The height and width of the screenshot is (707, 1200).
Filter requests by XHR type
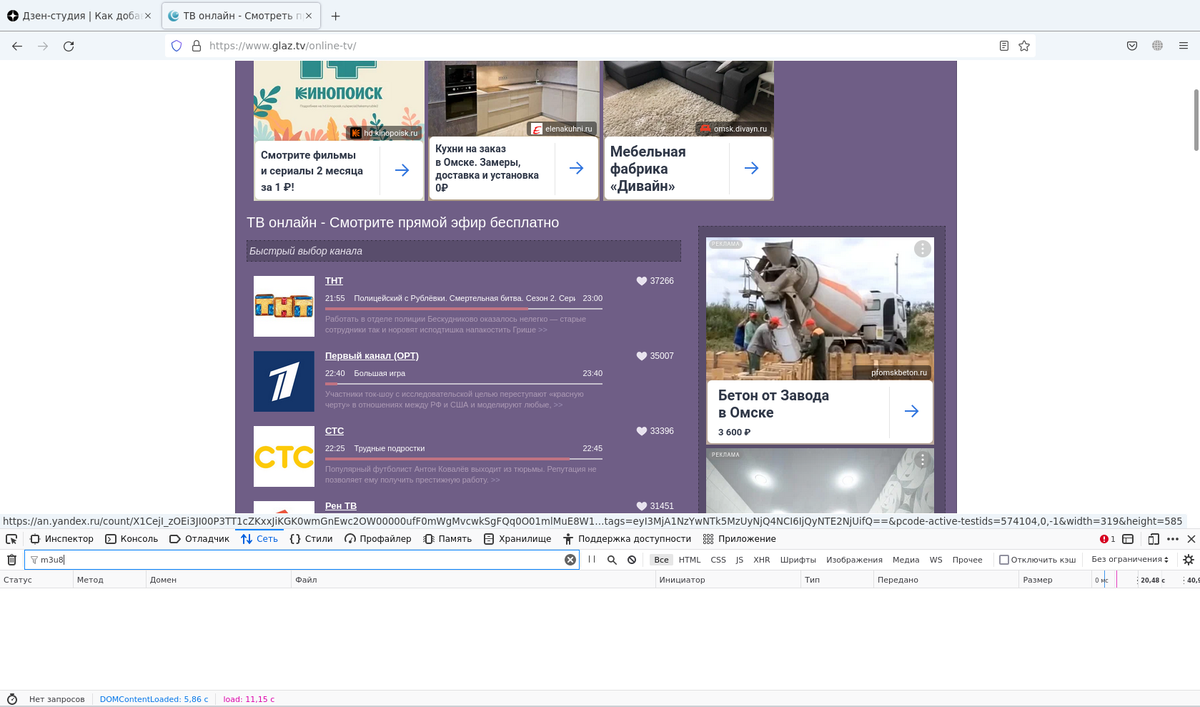762,560
